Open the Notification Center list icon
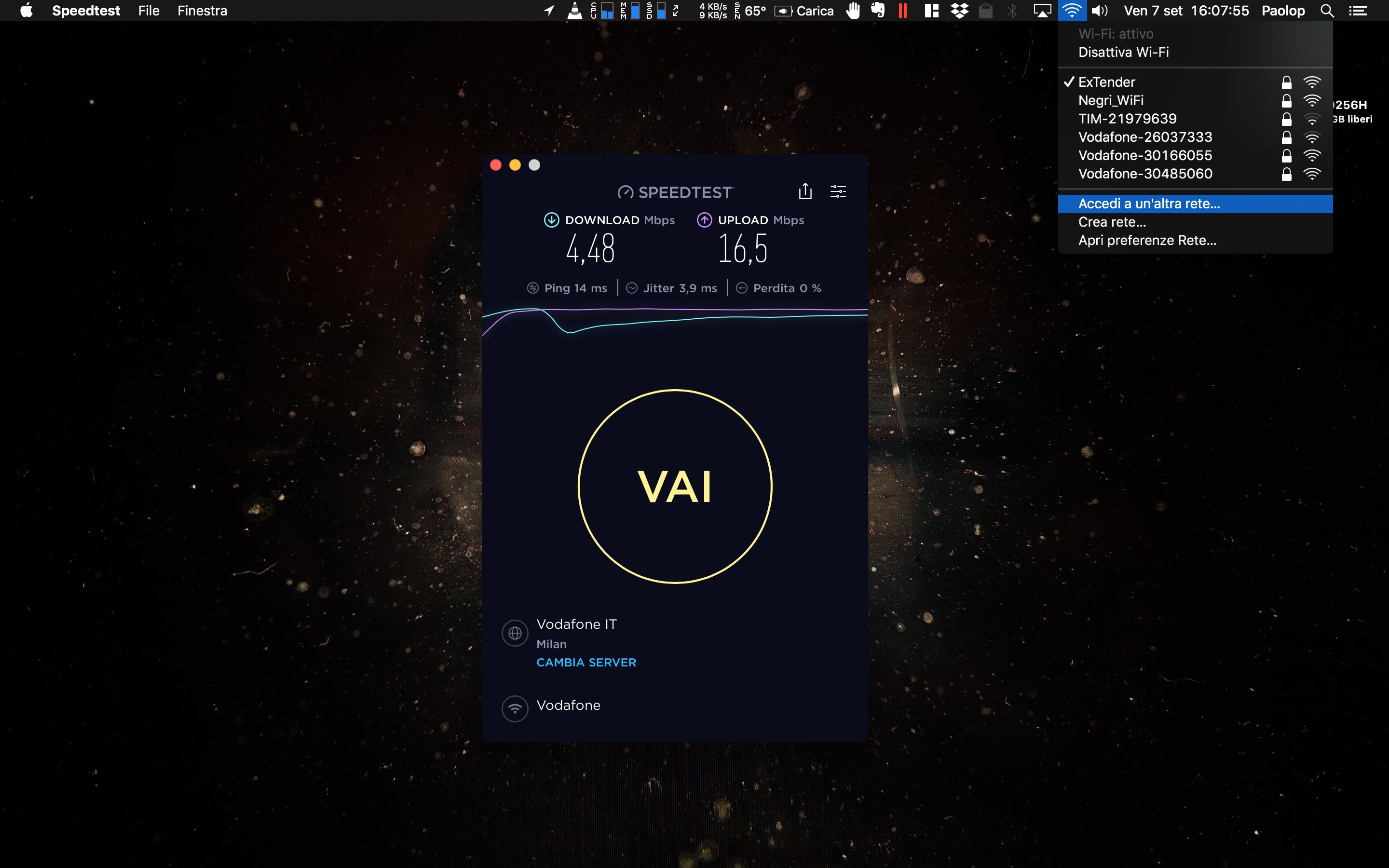The height and width of the screenshot is (868, 1389). [1358, 10]
